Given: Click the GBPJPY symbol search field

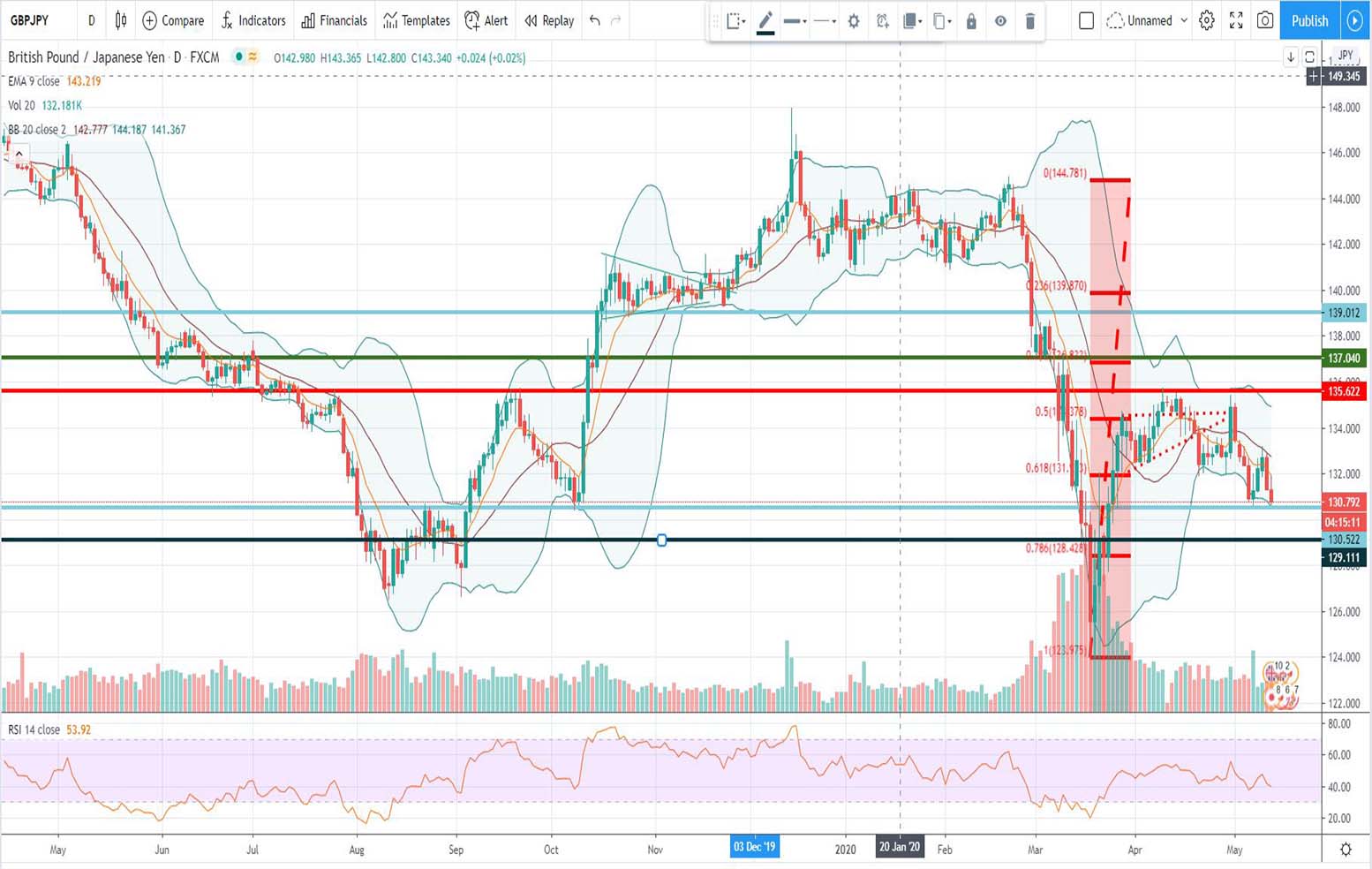Looking at the screenshot, I should pos(30,20).
